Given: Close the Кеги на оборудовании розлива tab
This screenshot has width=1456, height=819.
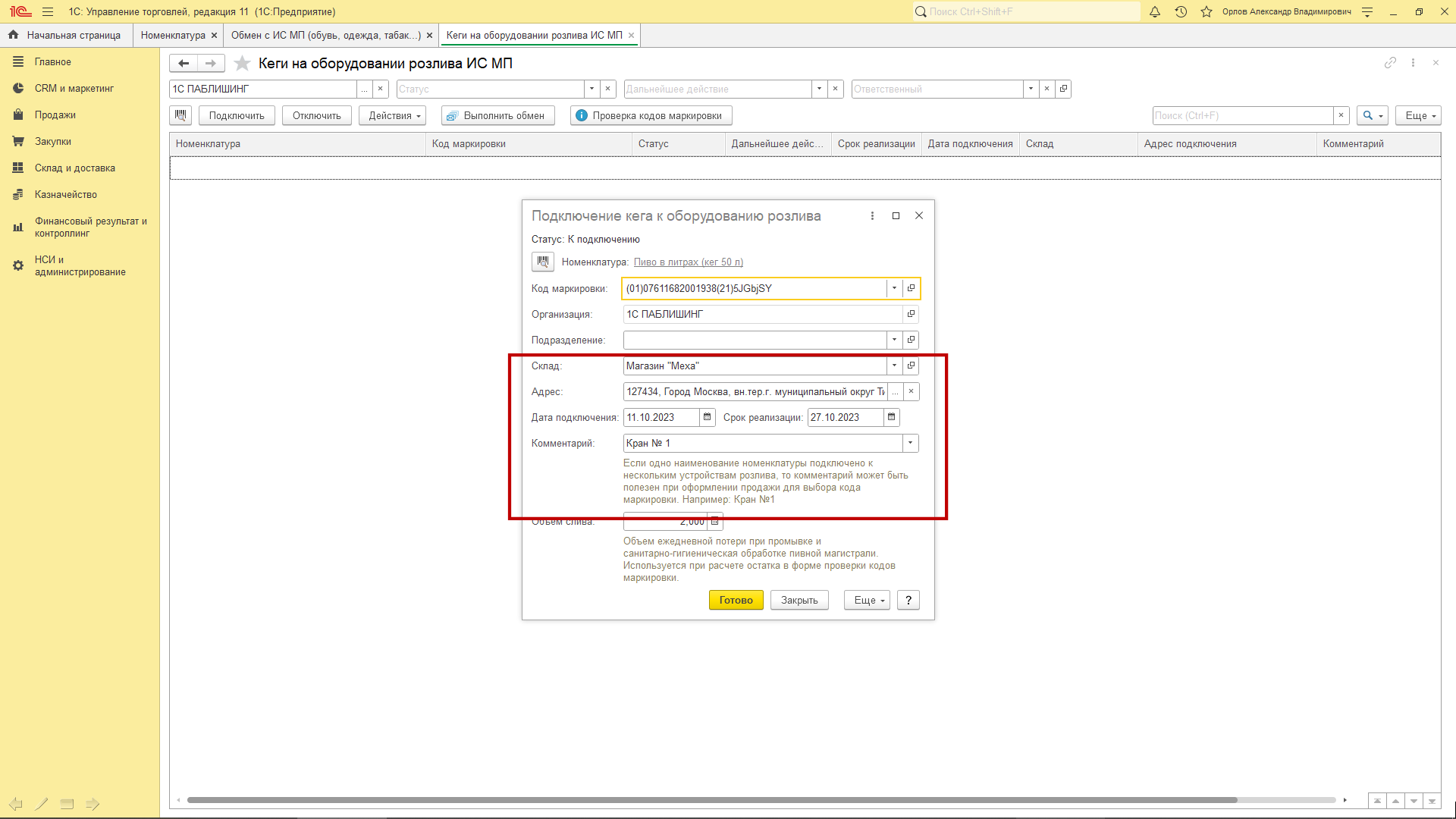Looking at the screenshot, I should [x=631, y=35].
